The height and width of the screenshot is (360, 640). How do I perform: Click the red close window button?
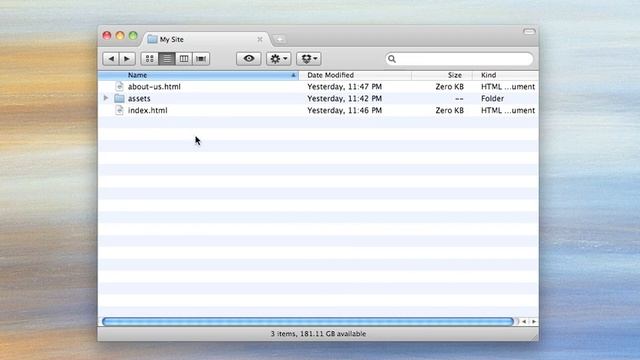[107, 36]
